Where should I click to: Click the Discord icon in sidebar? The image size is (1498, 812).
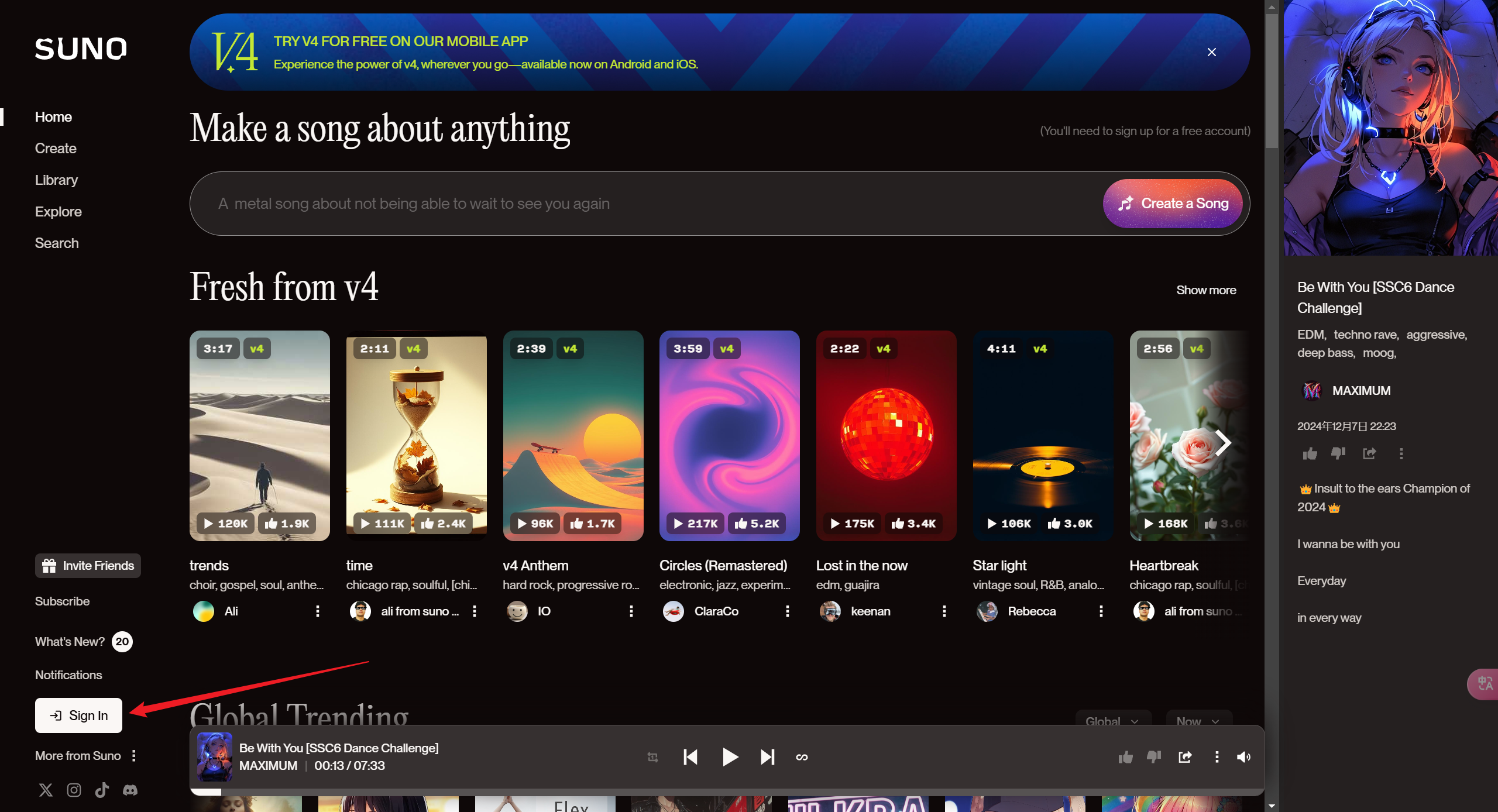pos(130,790)
